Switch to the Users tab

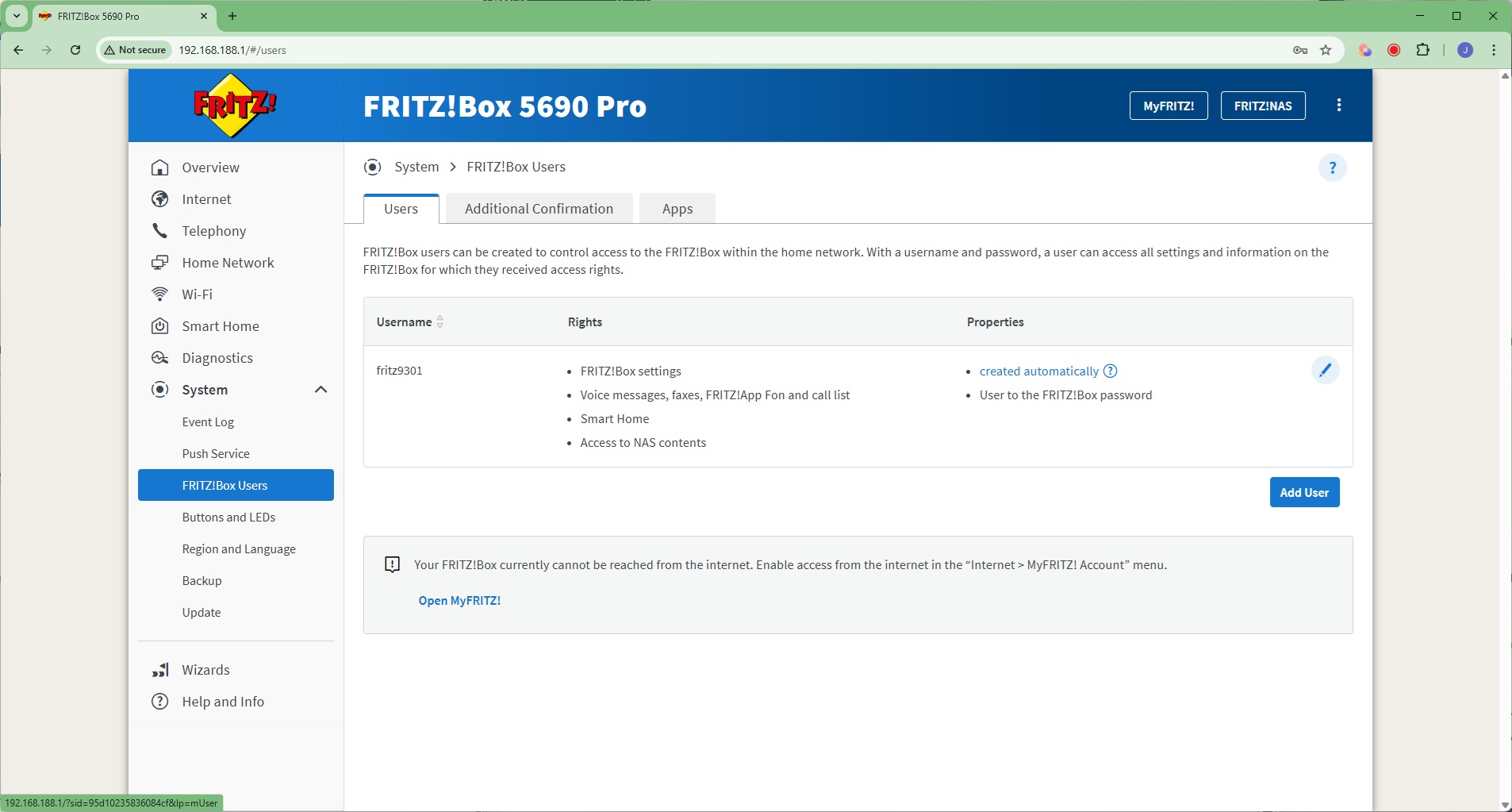coord(401,209)
